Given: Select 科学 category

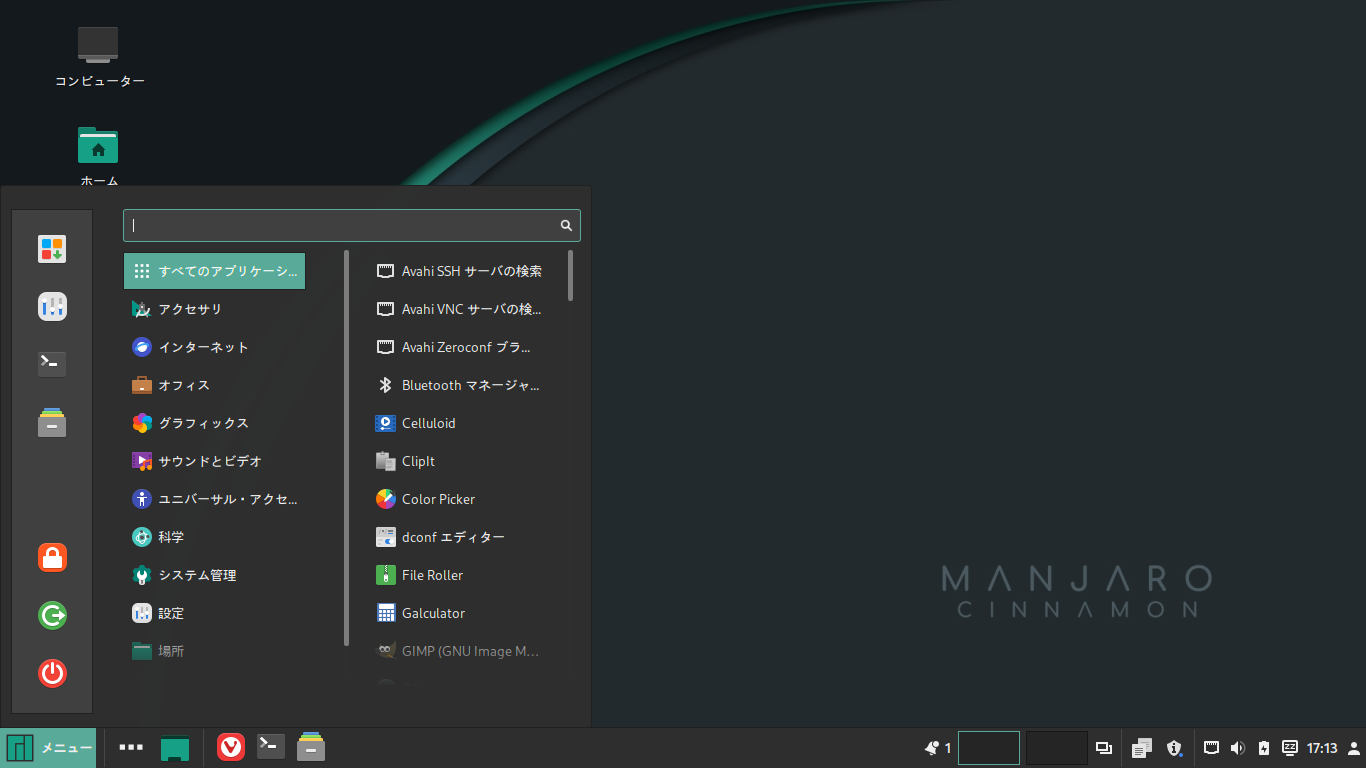Looking at the screenshot, I should pyautogui.click(x=214, y=537).
